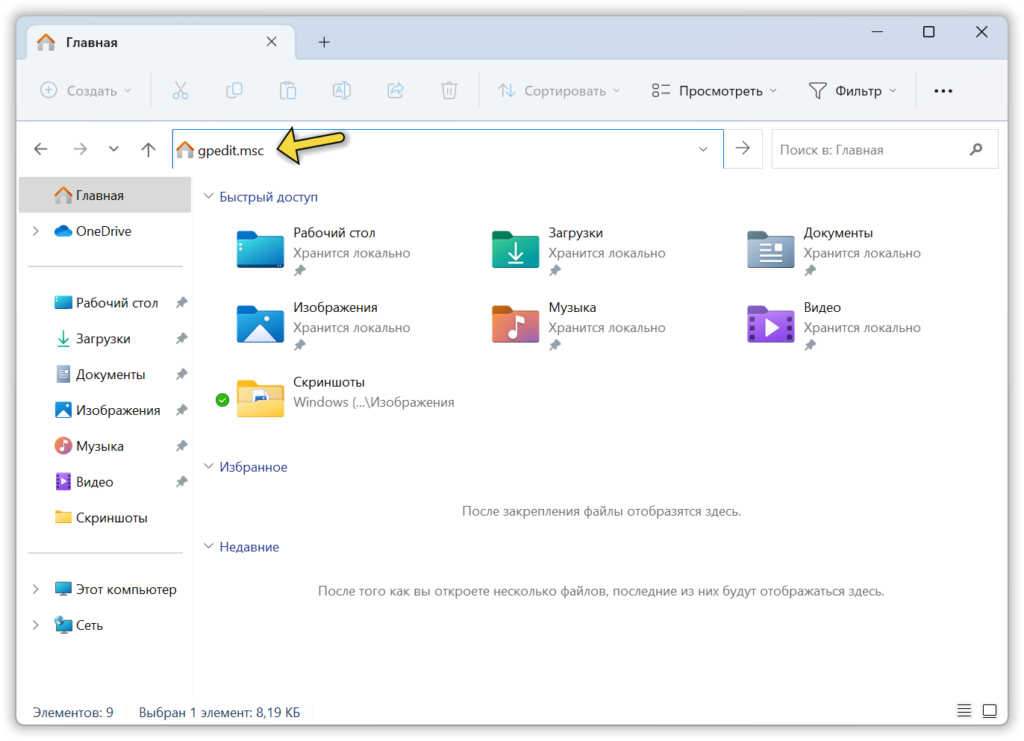Click the Rename icon in the toolbar

(341, 90)
